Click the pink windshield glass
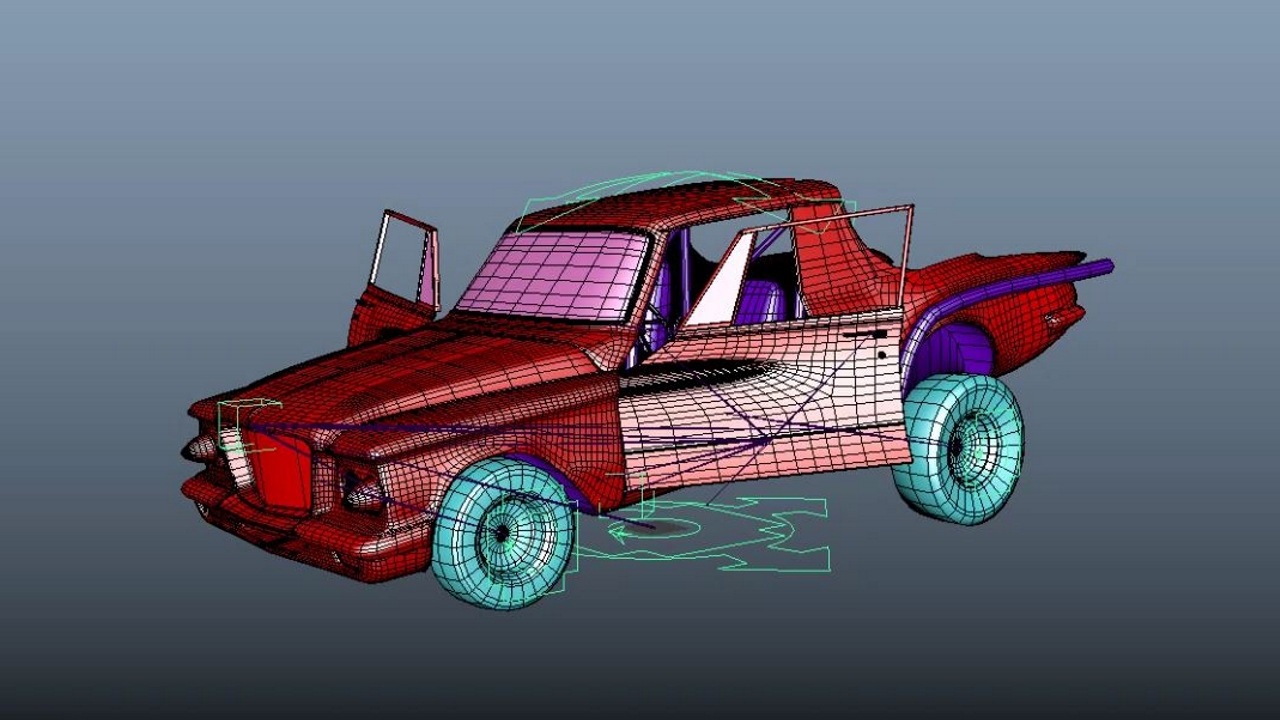The height and width of the screenshot is (720, 1280). [560, 274]
